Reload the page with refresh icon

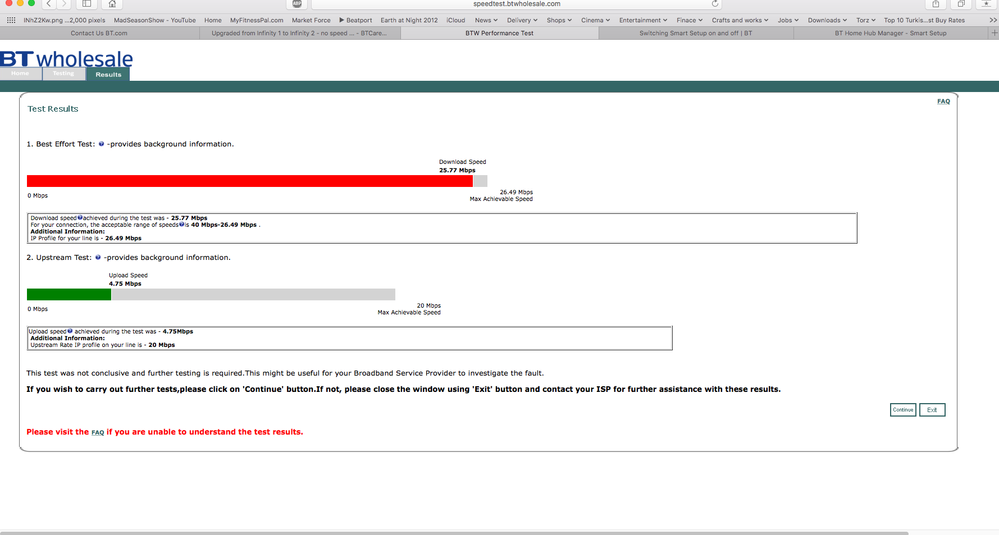(715, 4)
